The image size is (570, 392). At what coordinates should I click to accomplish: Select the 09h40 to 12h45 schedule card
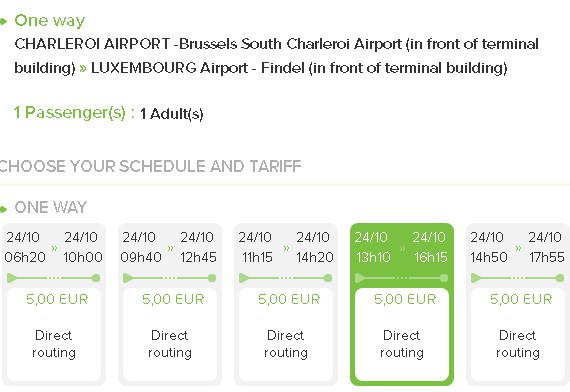pos(170,304)
